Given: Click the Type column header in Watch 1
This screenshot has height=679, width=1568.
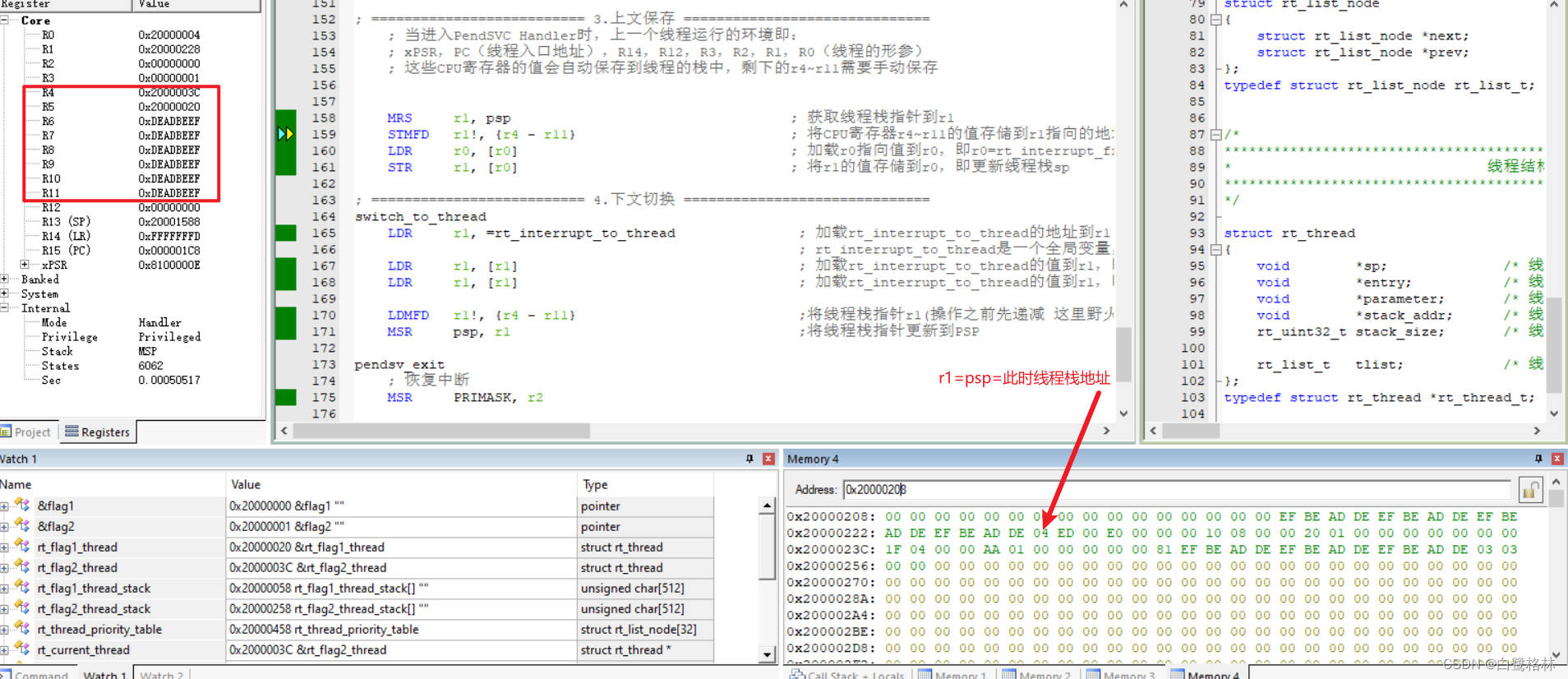Looking at the screenshot, I should tap(645, 484).
